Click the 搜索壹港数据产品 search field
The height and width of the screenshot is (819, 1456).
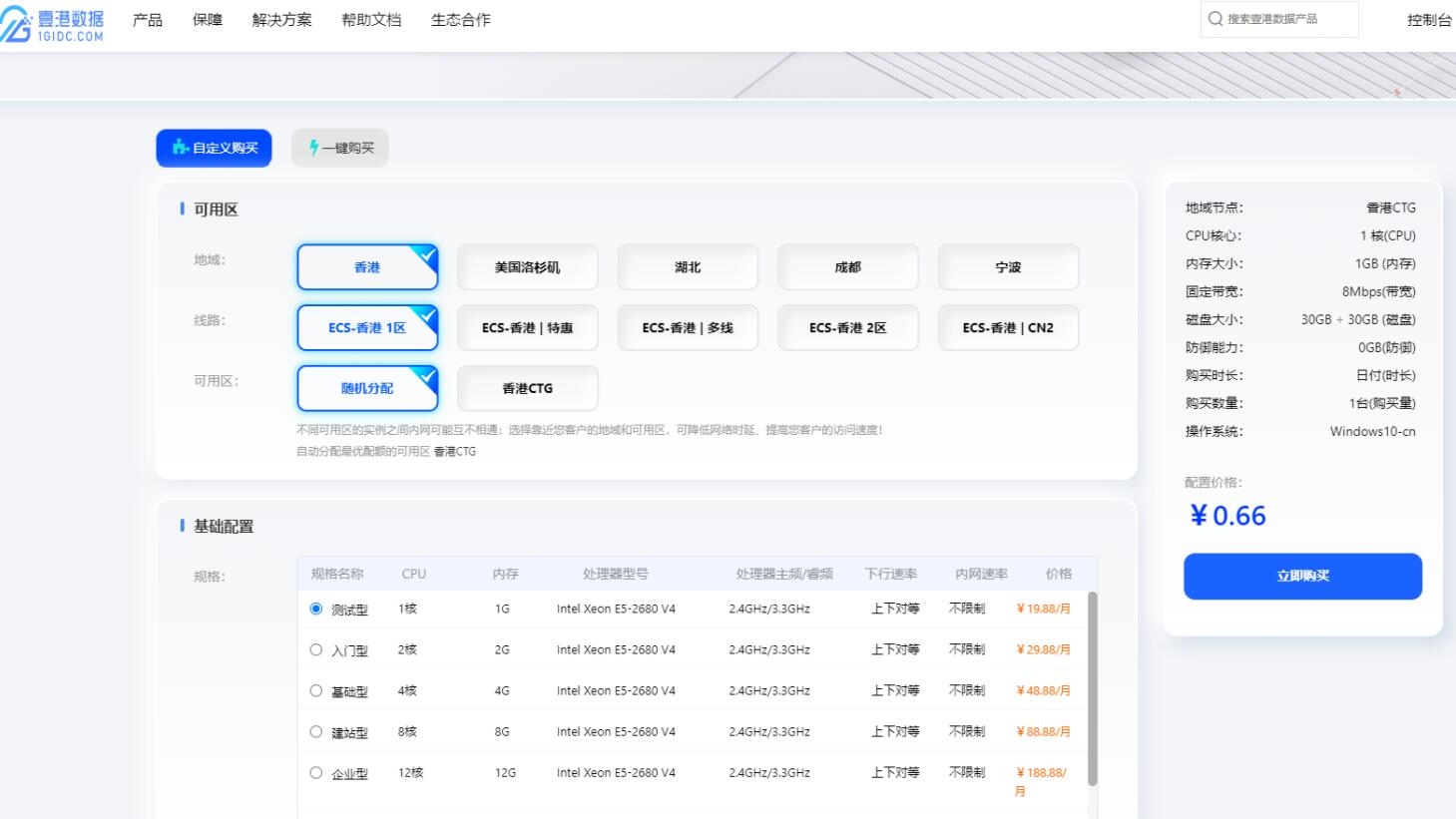1287,19
